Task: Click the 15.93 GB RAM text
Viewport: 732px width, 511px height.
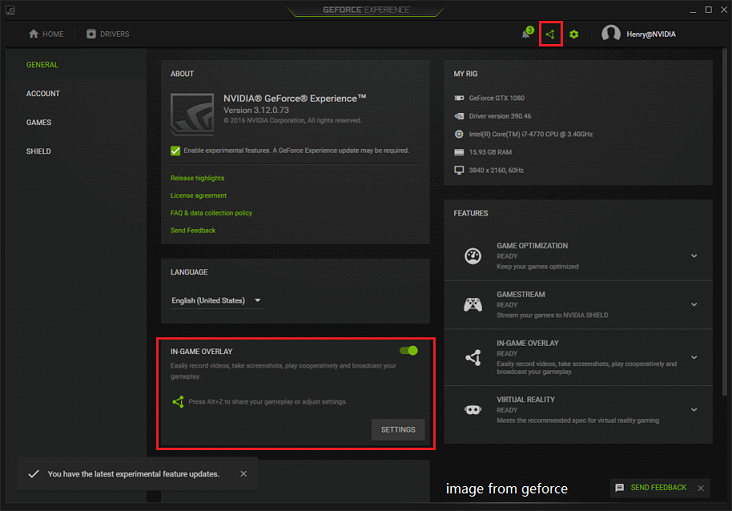Action: tap(490, 152)
